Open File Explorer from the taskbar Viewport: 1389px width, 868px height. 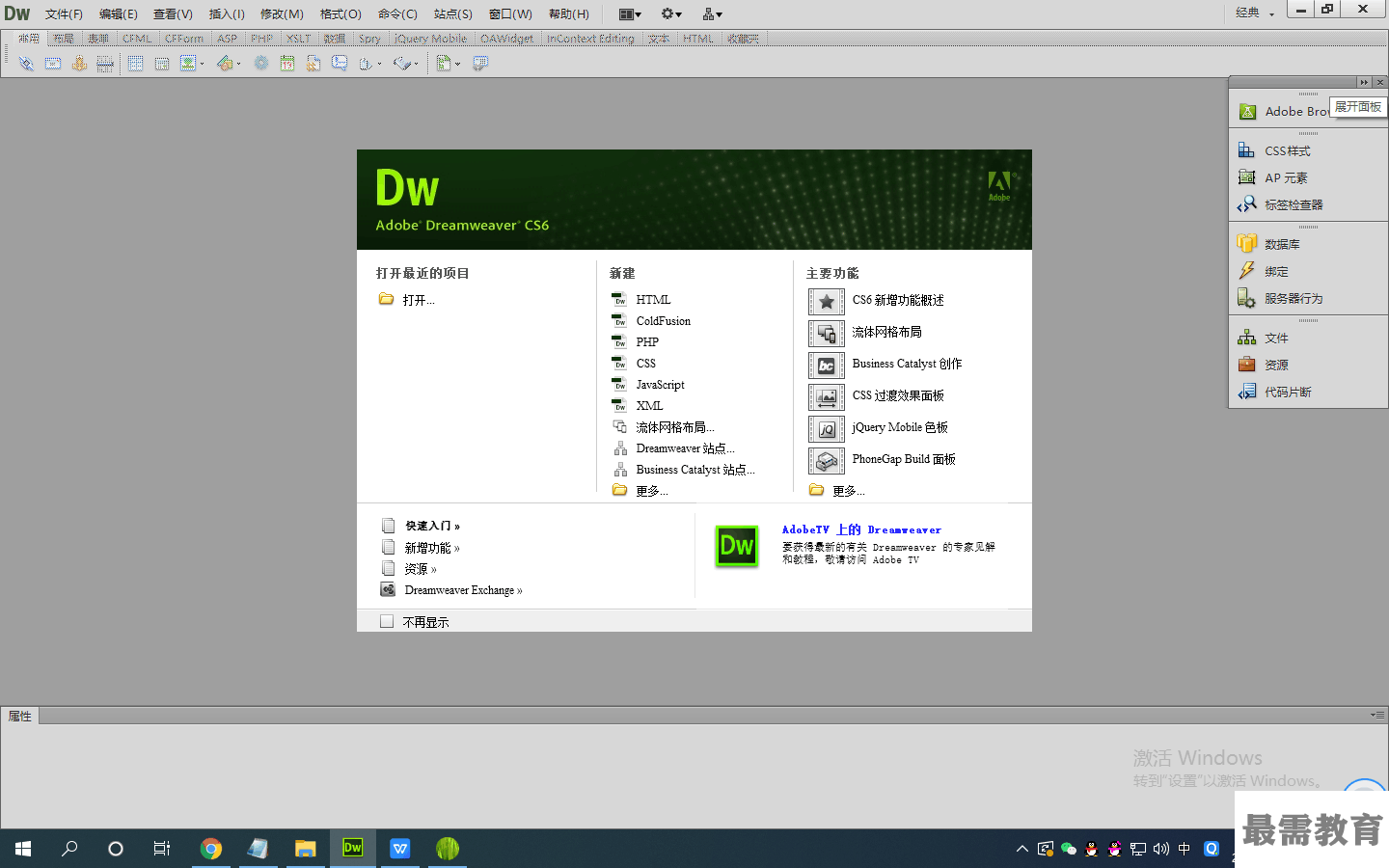(306, 849)
